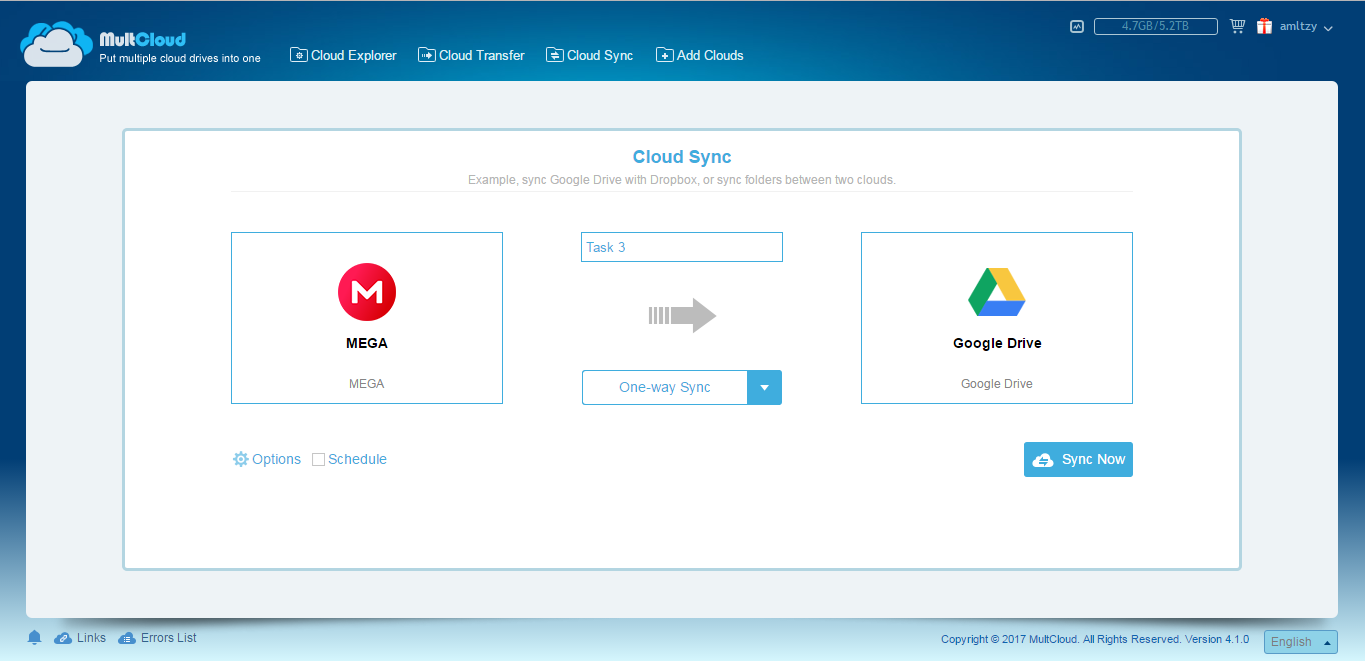1365x661 pixels.
Task: Open sync Options with gear icon
Action: (267, 459)
